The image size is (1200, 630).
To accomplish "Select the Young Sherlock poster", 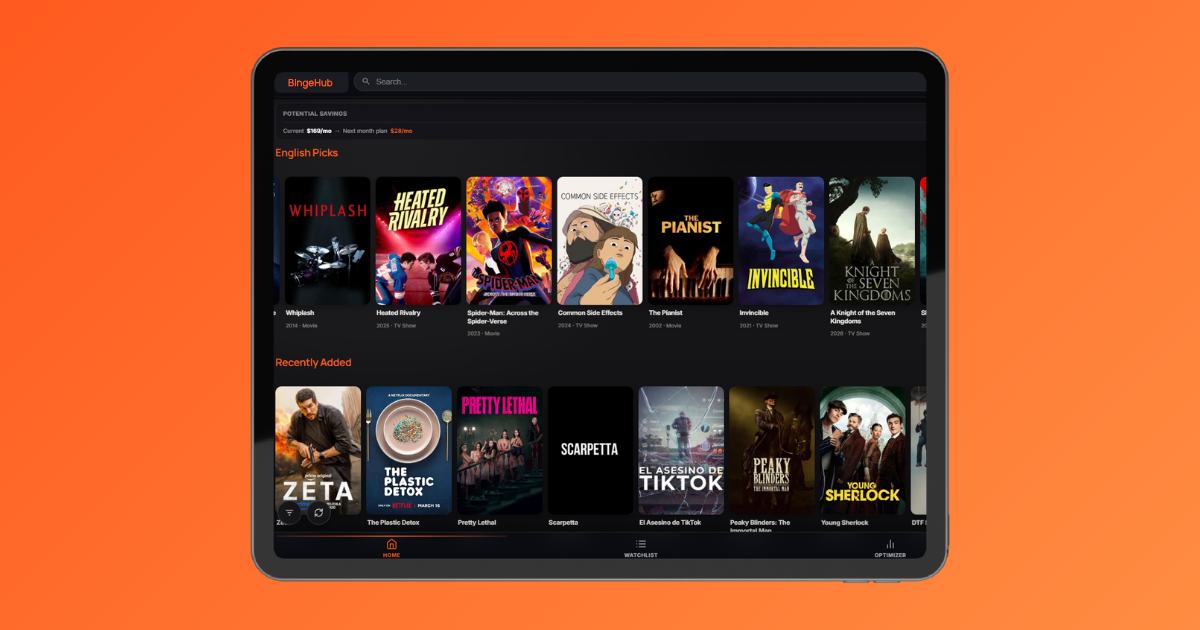I will [x=863, y=451].
